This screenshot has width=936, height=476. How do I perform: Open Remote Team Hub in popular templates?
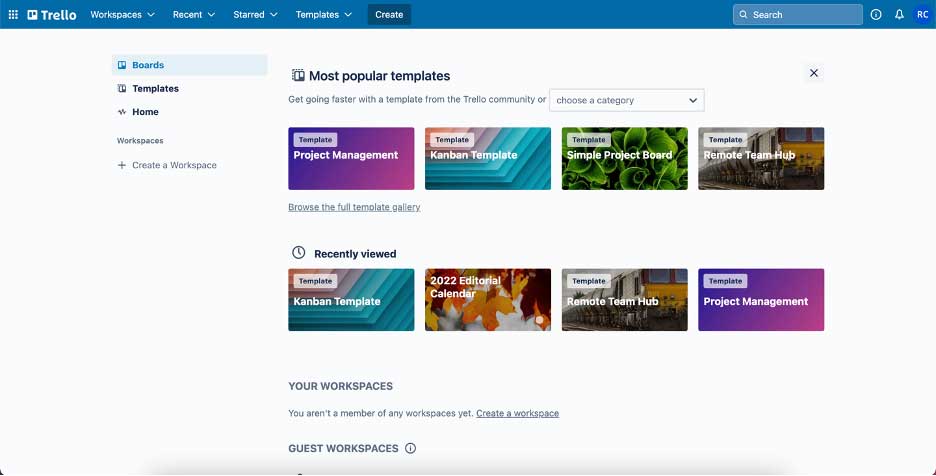761,158
